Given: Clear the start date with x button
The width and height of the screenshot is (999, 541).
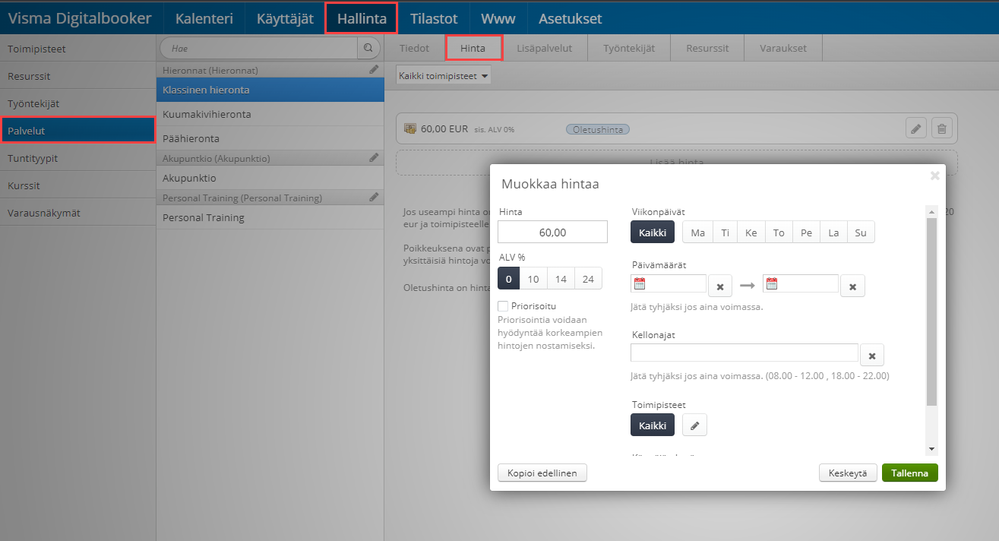Looking at the screenshot, I should pos(720,286).
